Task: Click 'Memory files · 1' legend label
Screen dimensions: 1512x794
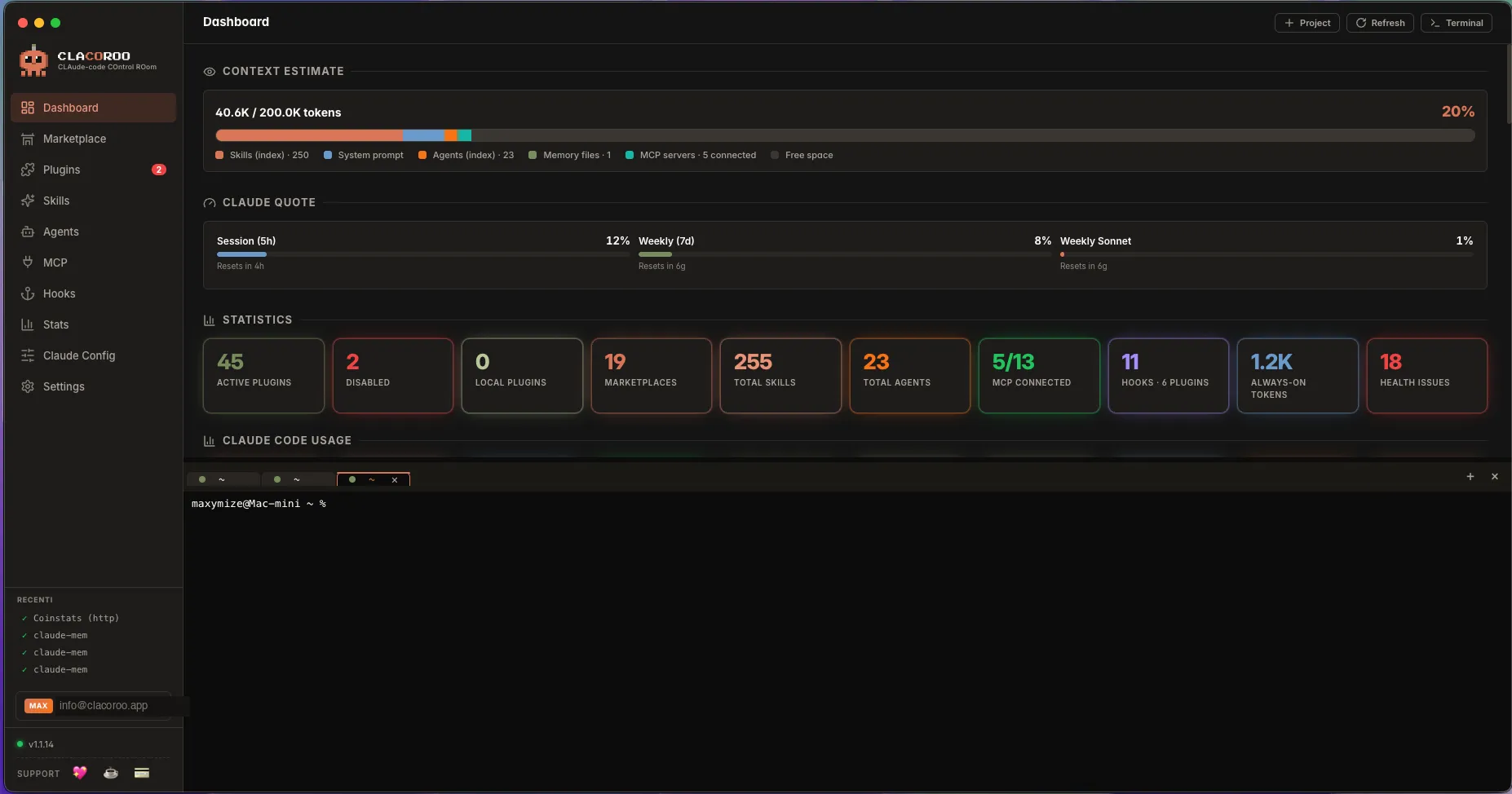Action: coord(577,155)
